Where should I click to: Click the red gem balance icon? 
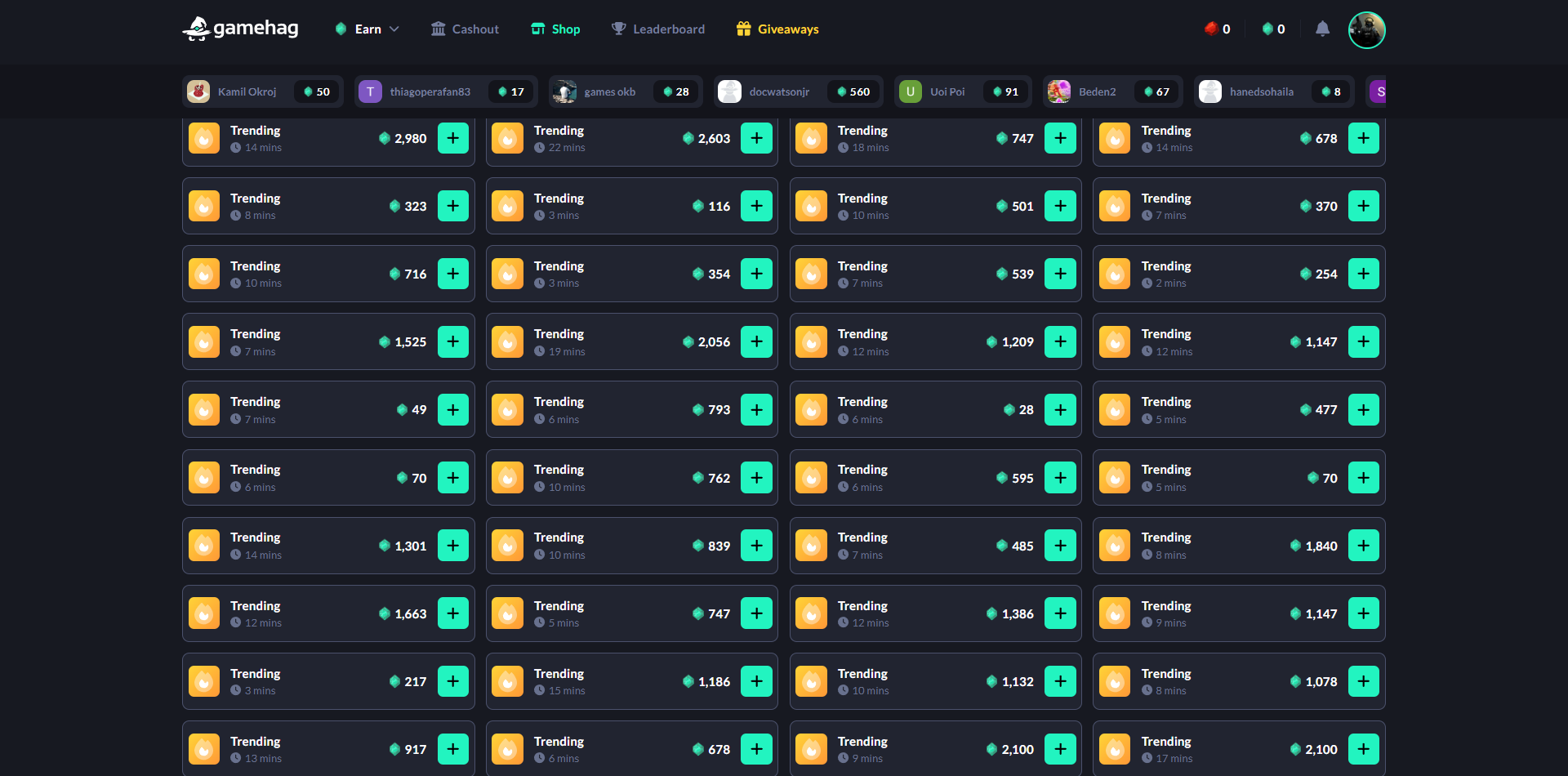[1211, 29]
